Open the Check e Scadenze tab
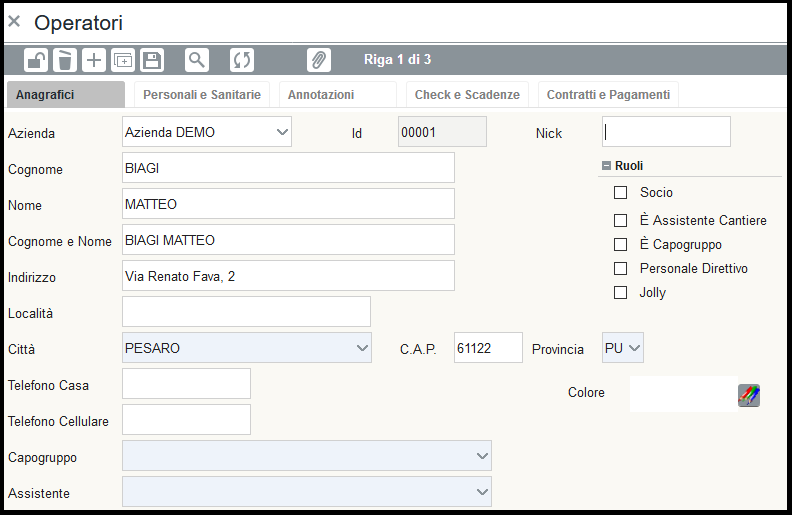Viewport: 792px width, 516px height. 467,95
